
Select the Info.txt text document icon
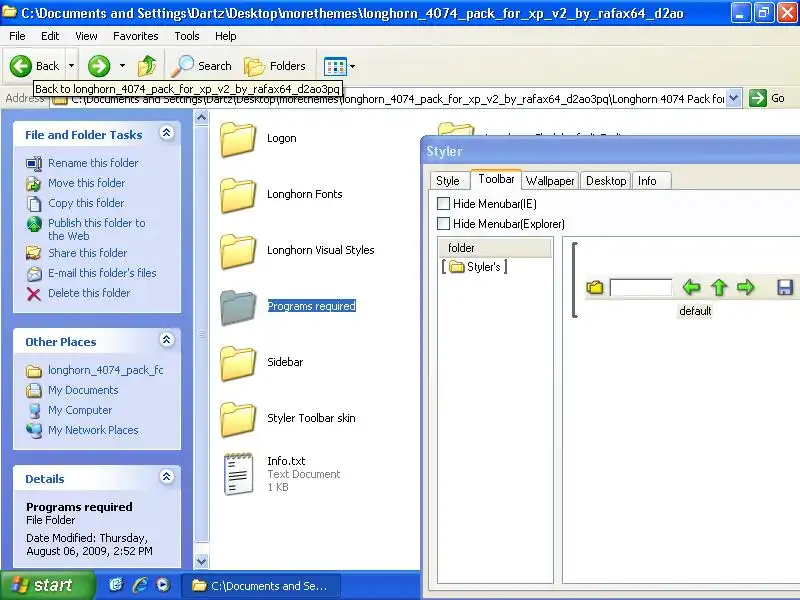click(238, 474)
